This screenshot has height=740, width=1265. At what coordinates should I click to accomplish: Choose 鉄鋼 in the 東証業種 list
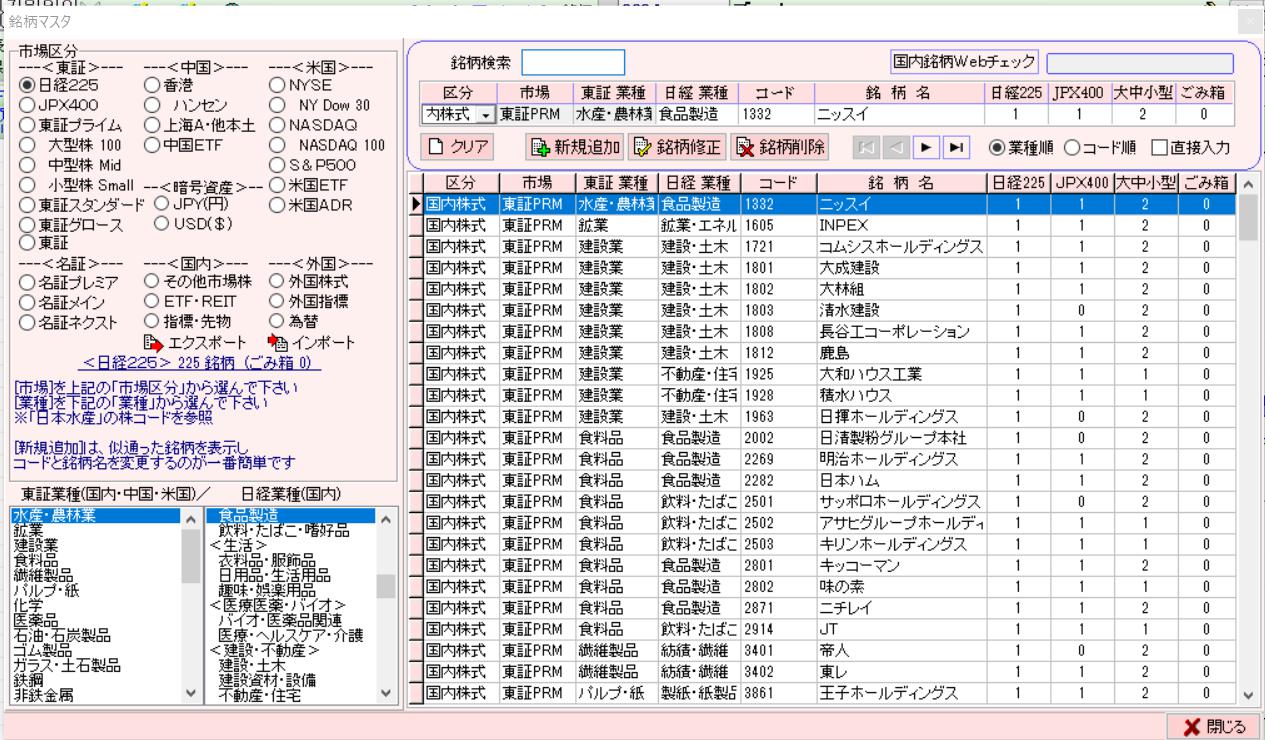pos(27,679)
